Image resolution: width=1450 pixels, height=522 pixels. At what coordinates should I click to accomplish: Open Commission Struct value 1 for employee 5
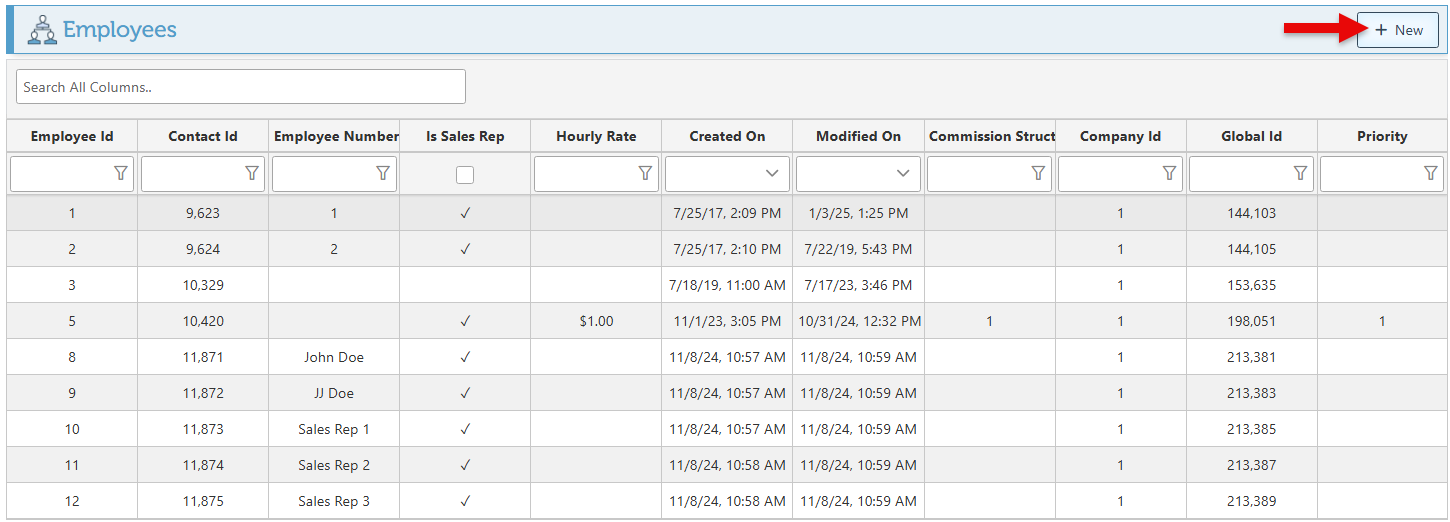[989, 321]
